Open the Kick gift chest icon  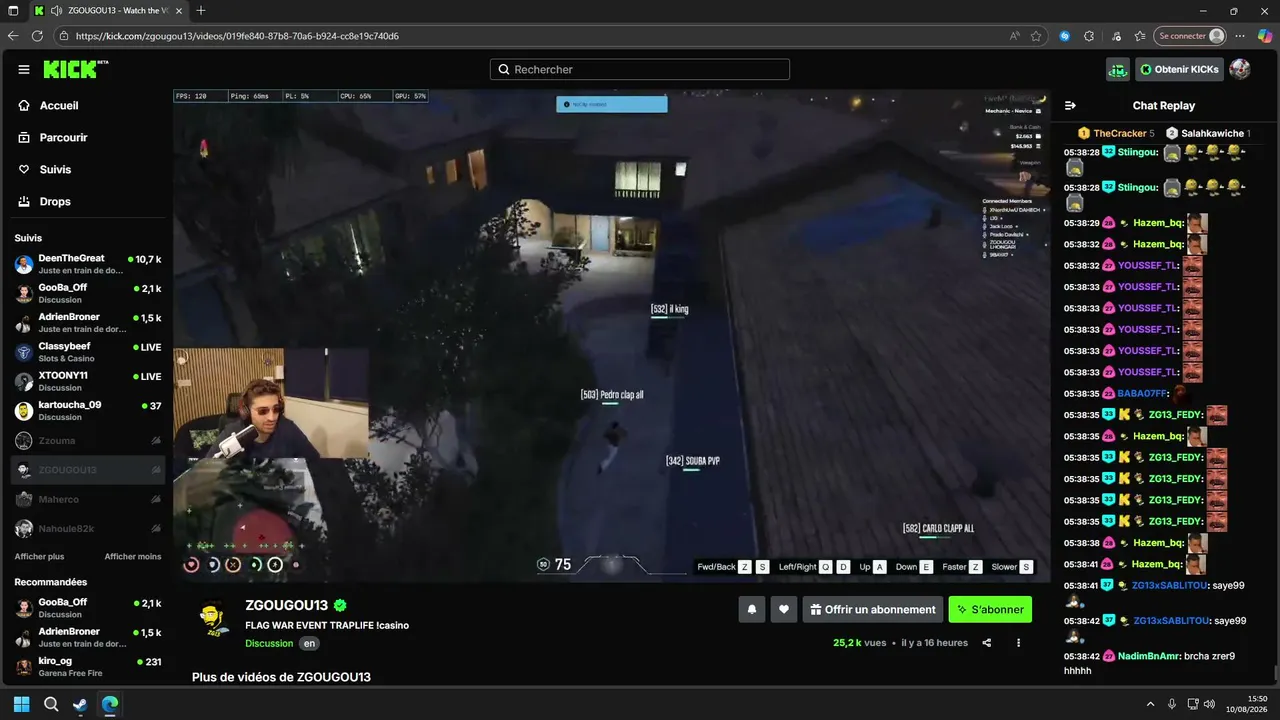pyautogui.click(x=1118, y=70)
